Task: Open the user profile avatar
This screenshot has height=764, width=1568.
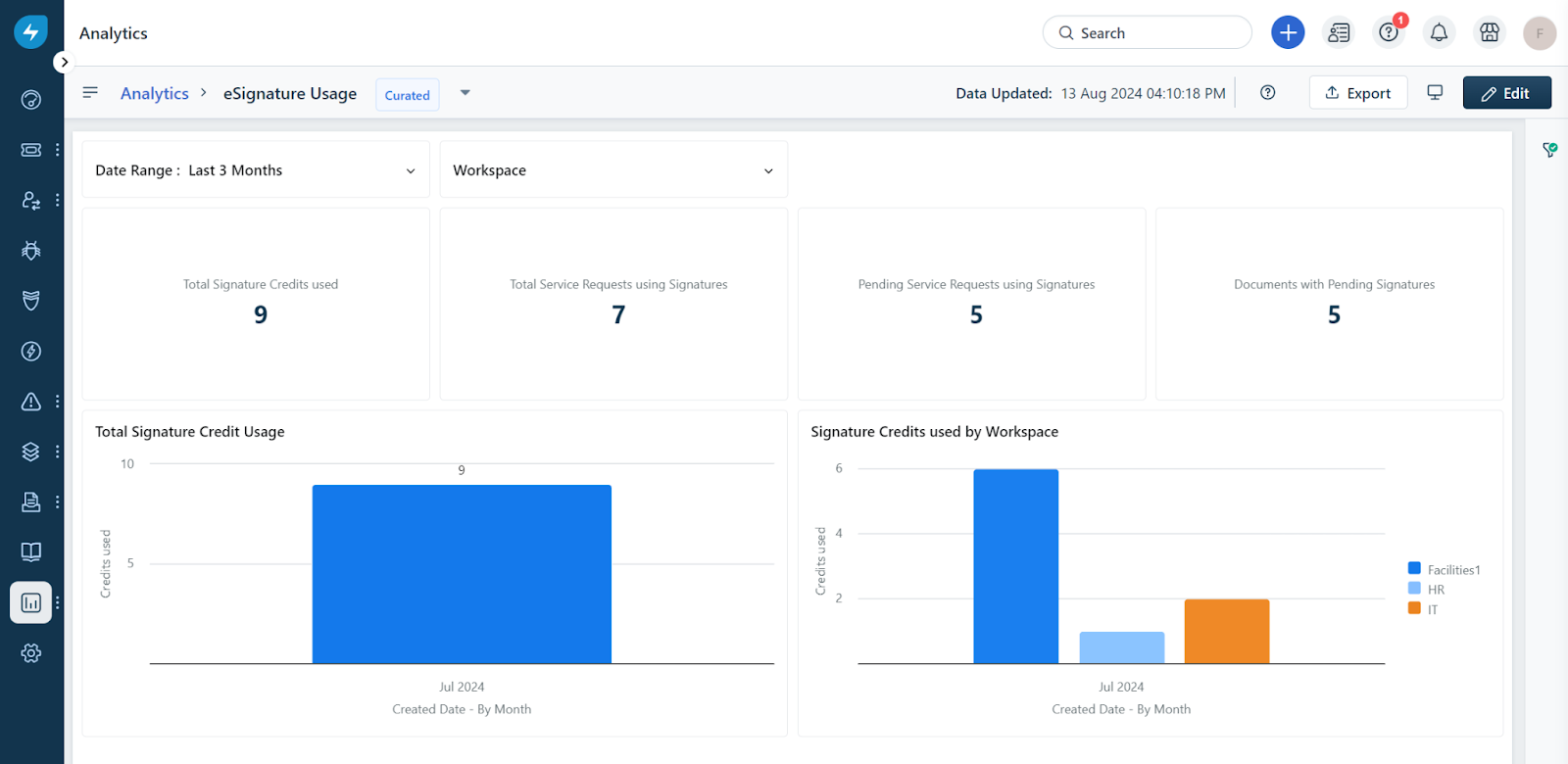Action: point(1540,32)
